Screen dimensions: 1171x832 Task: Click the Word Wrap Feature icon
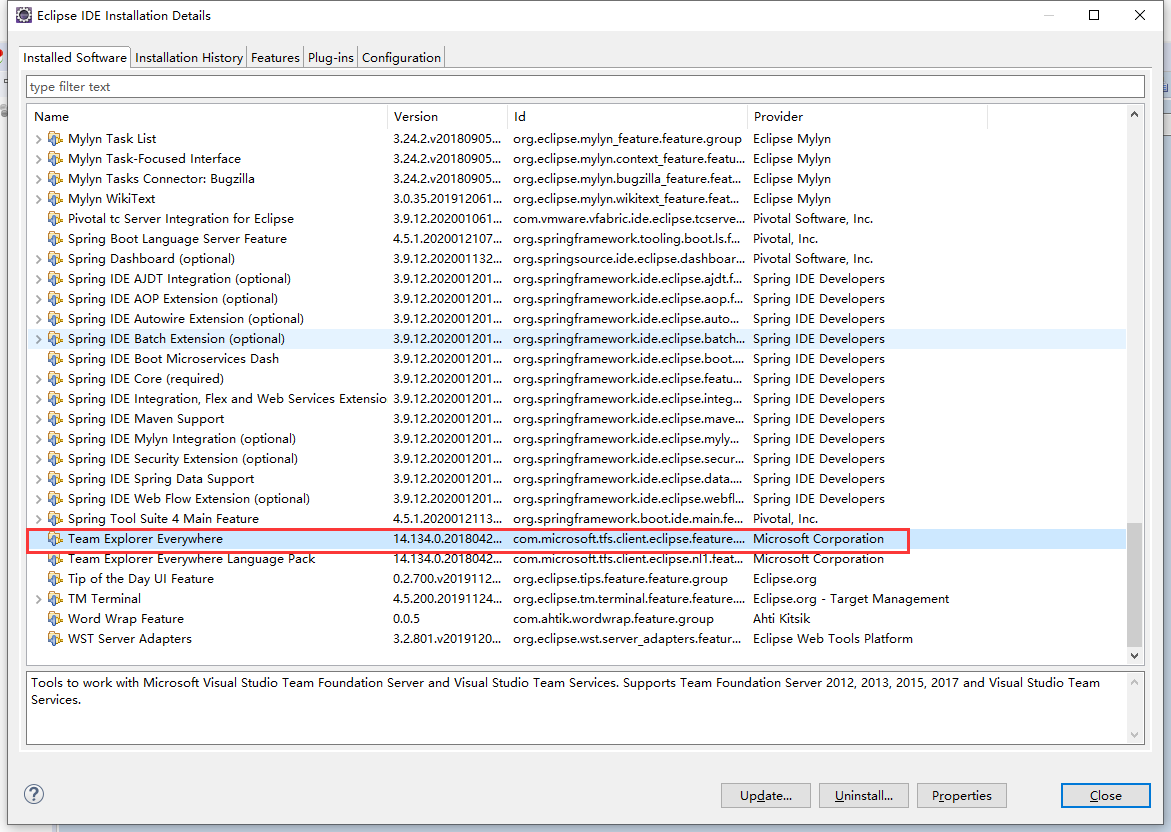[55, 618]
